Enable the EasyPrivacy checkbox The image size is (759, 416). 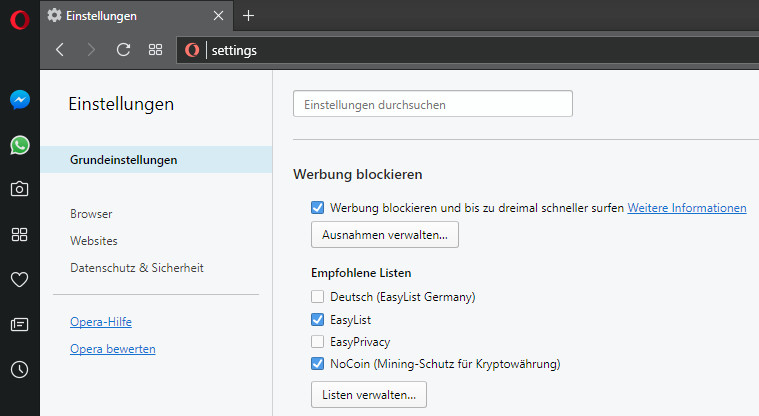318,342
